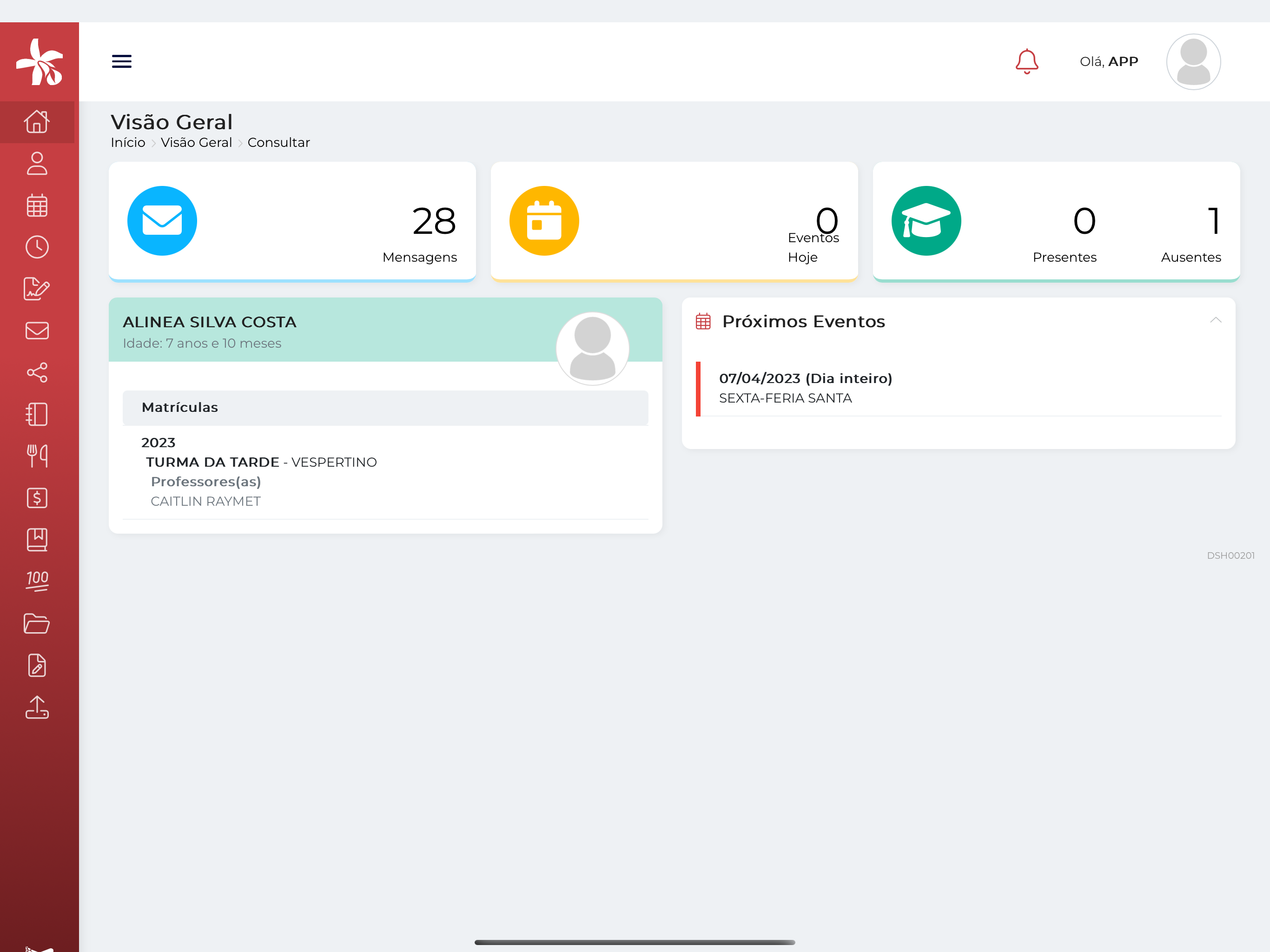Open the share sidebar icon

tap(37, 373)
